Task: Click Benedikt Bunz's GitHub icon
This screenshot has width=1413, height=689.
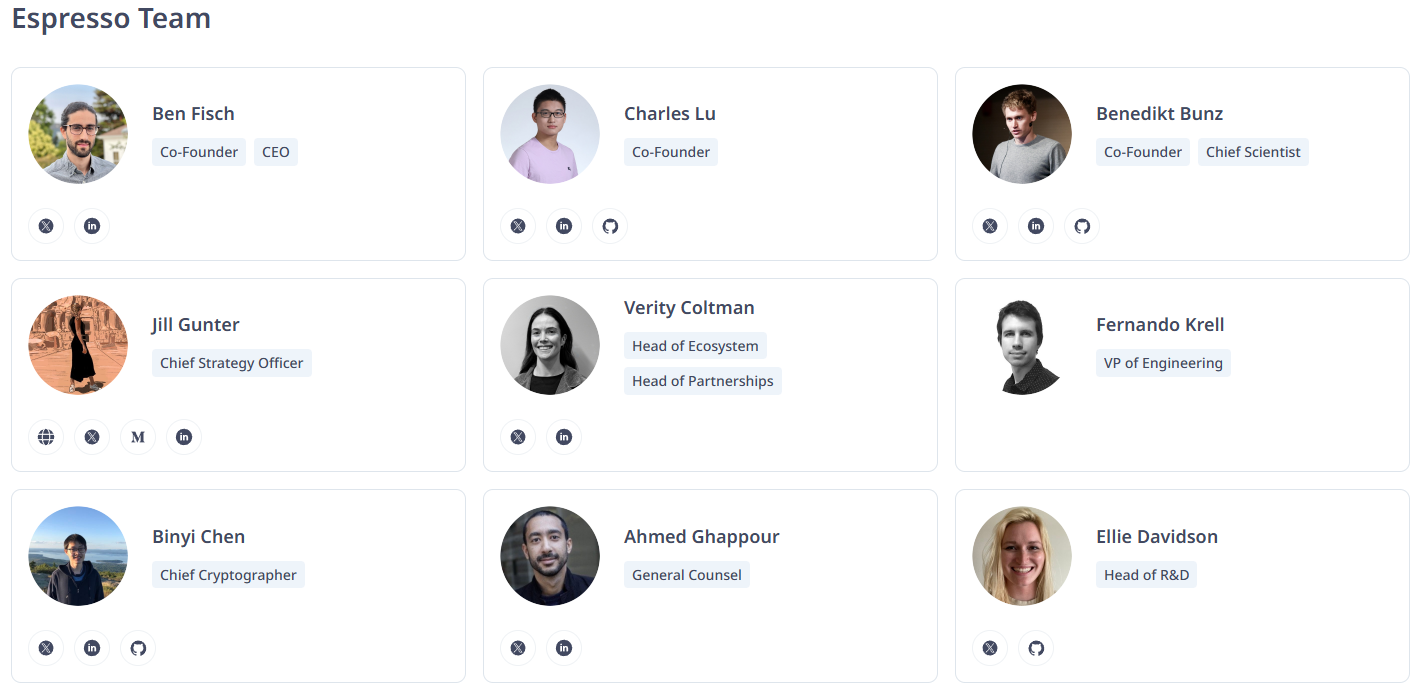Action: [x=1082, y=226]
